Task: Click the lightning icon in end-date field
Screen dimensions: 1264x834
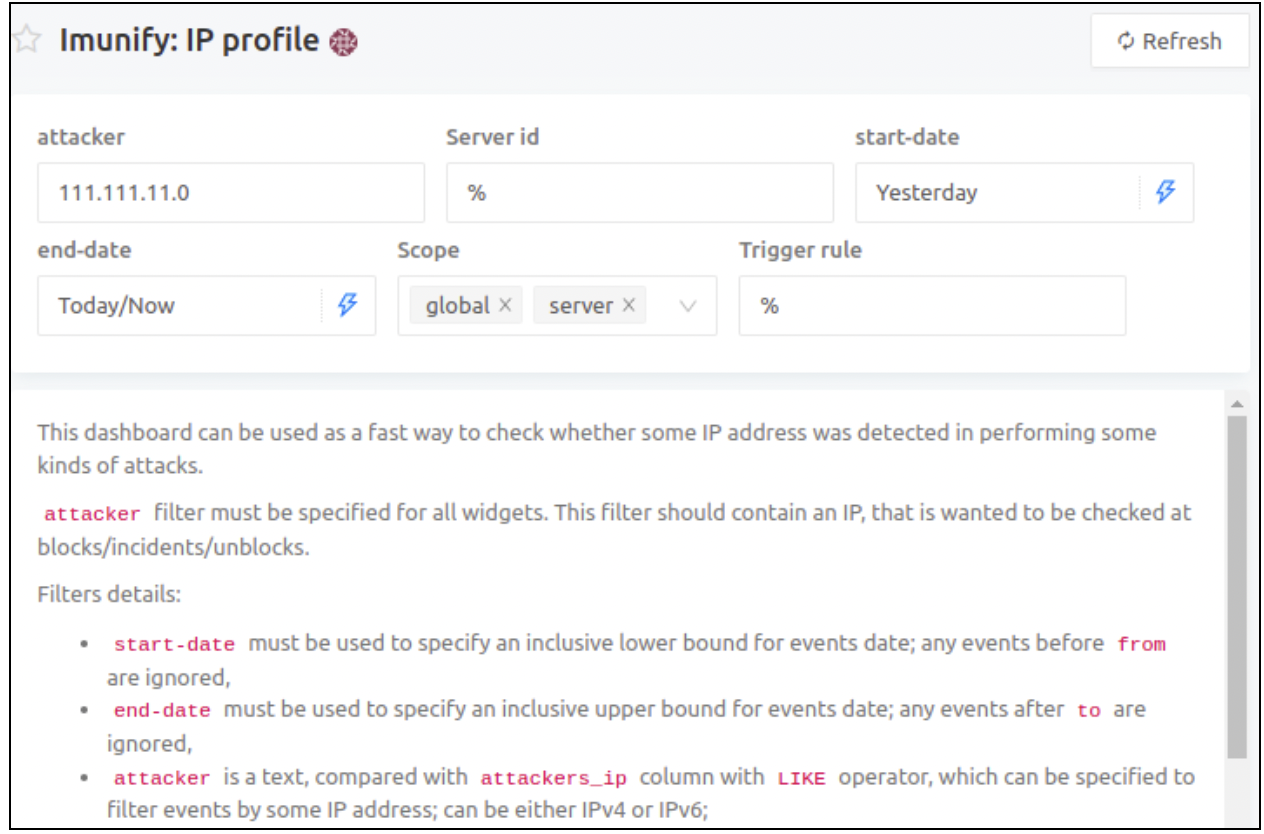Action: click(347, 305)
